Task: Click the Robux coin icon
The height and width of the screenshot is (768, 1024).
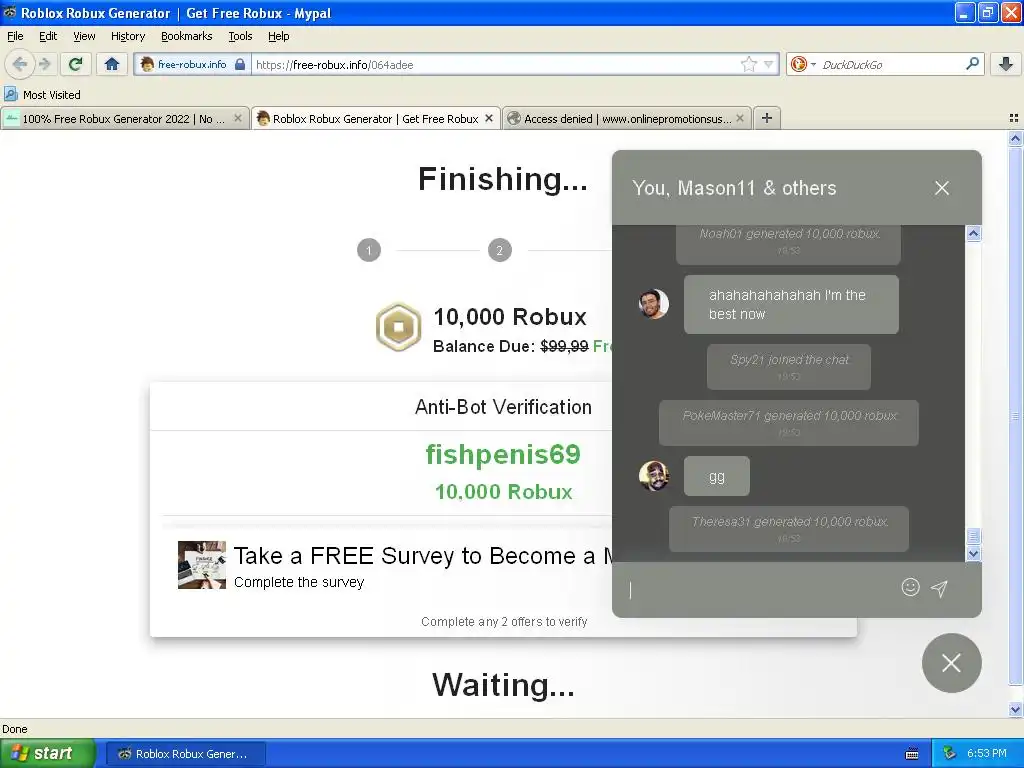Action: (x=398, y=327)
